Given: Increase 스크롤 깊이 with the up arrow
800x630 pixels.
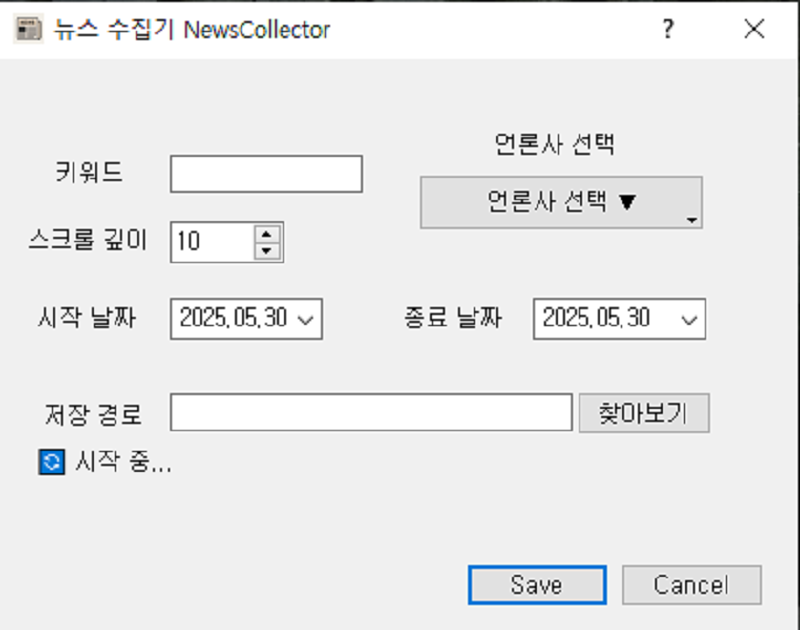Looking at the screenshot, I should click(x=266, y=233).
